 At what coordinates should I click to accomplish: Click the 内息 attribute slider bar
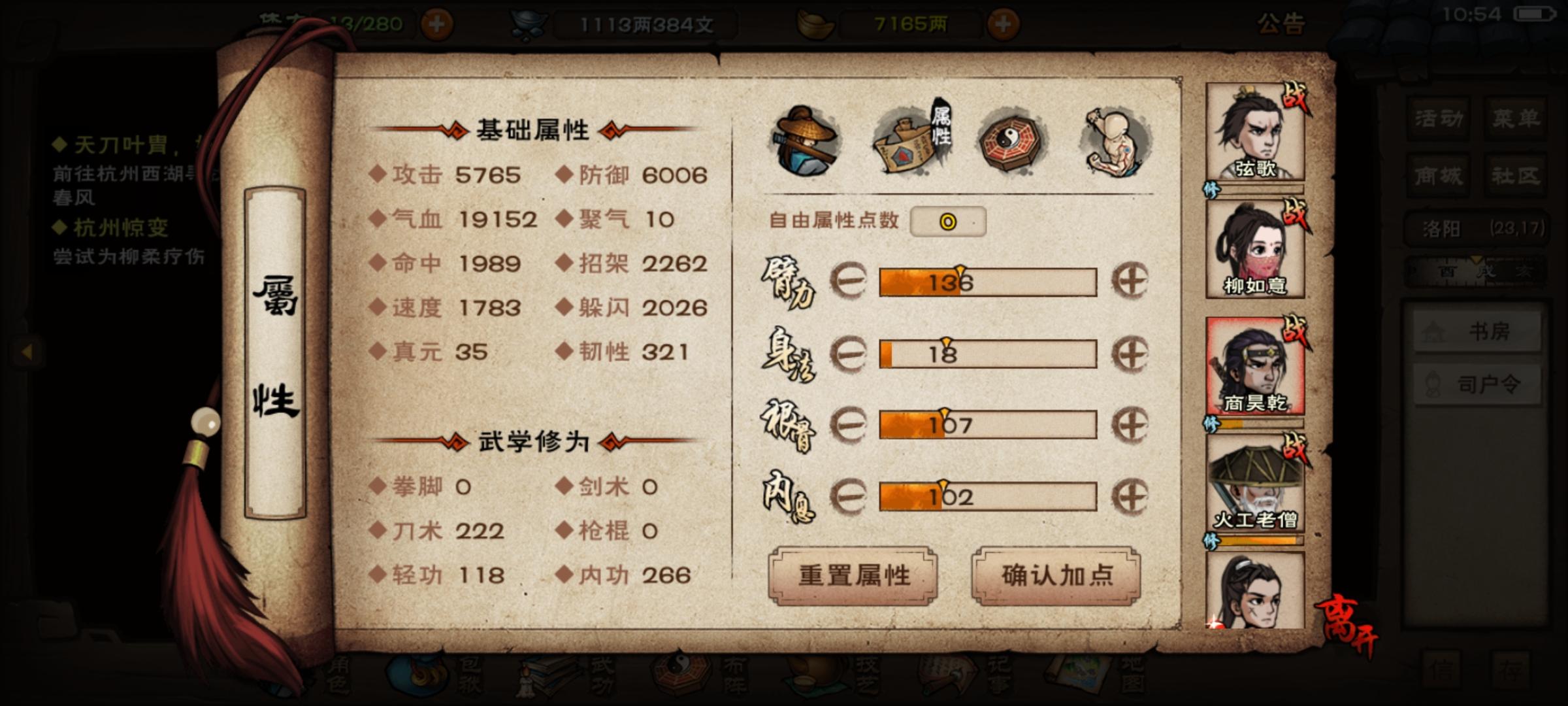[988, 497]
